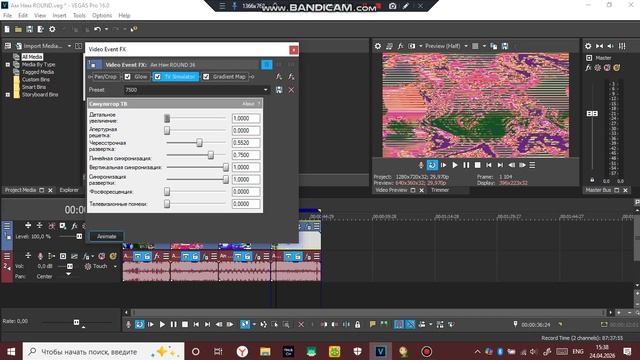Open a project with the folder icon
The height and width of the screenshot is (360, 640).
18,29
